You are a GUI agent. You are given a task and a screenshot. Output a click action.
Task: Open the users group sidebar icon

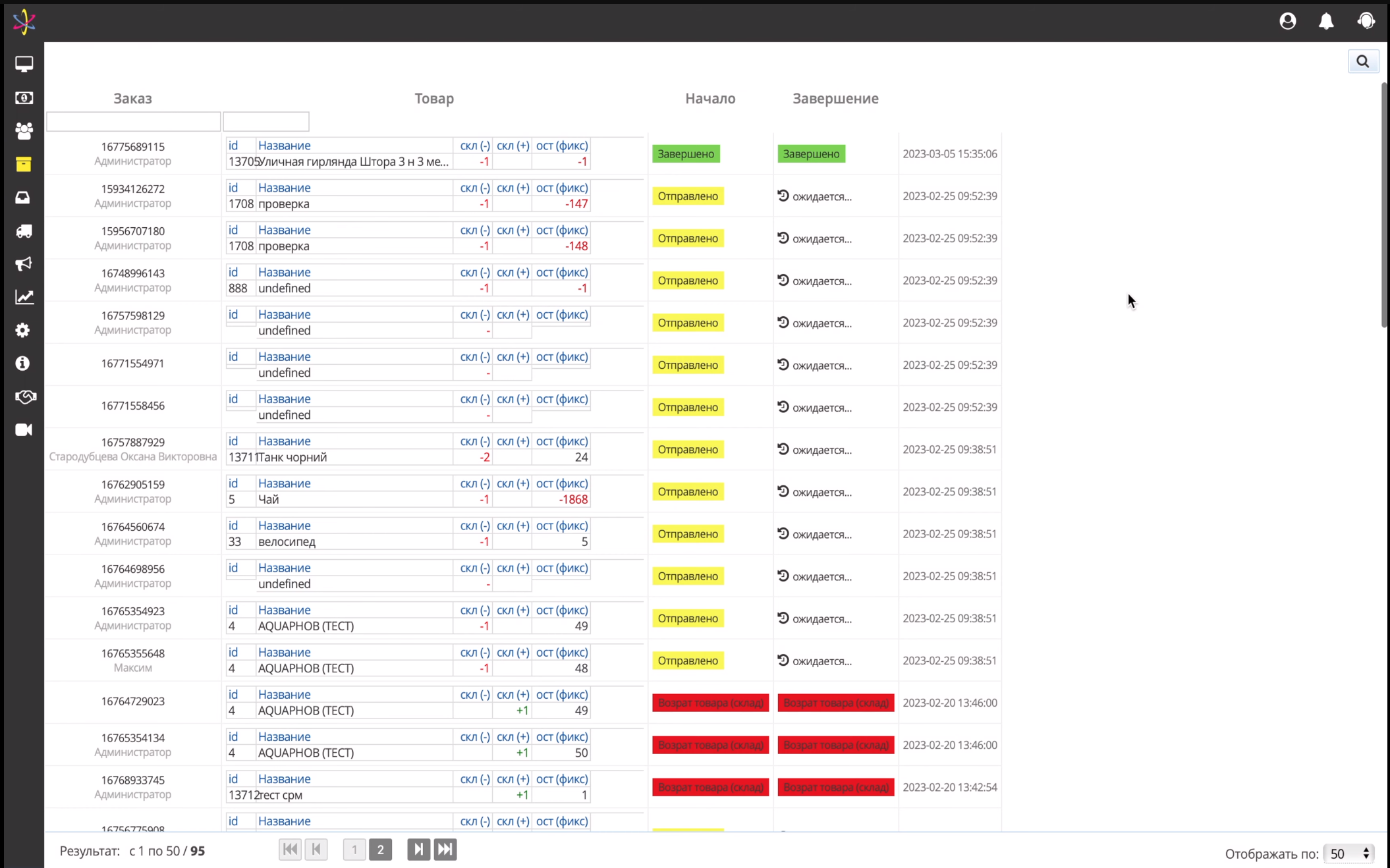pos(24,130)
